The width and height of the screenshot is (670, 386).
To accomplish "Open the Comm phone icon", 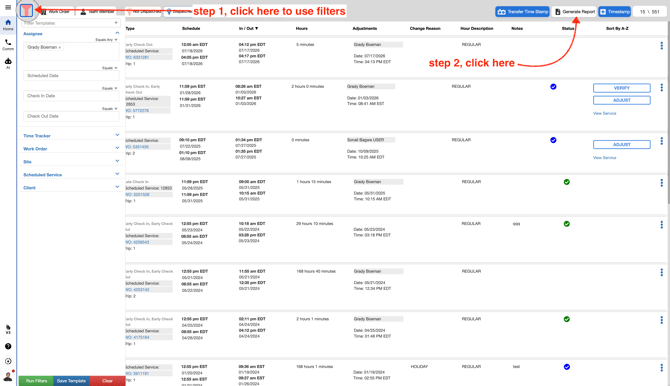I will pos(8,44).
